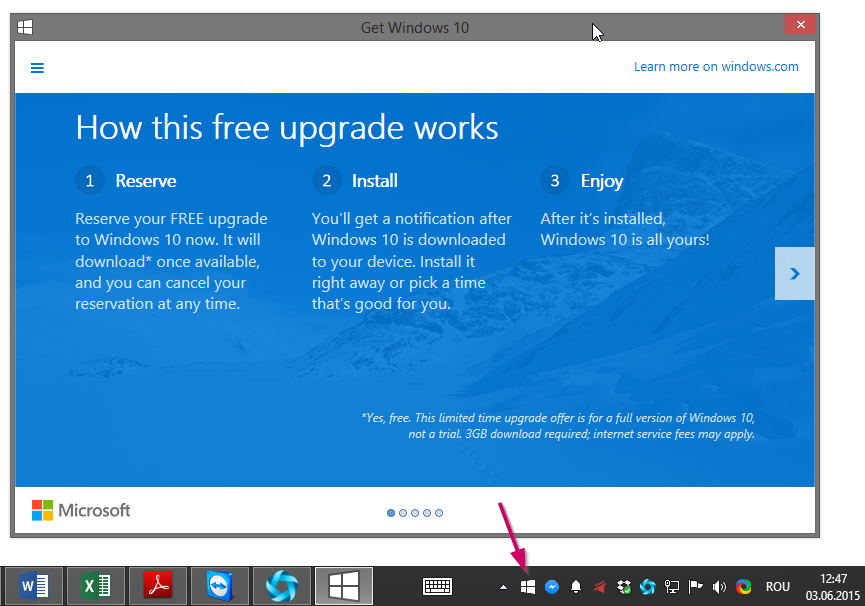
Task: Click the Get Windows 10 title bar text
Action: (x=415, y=28)
